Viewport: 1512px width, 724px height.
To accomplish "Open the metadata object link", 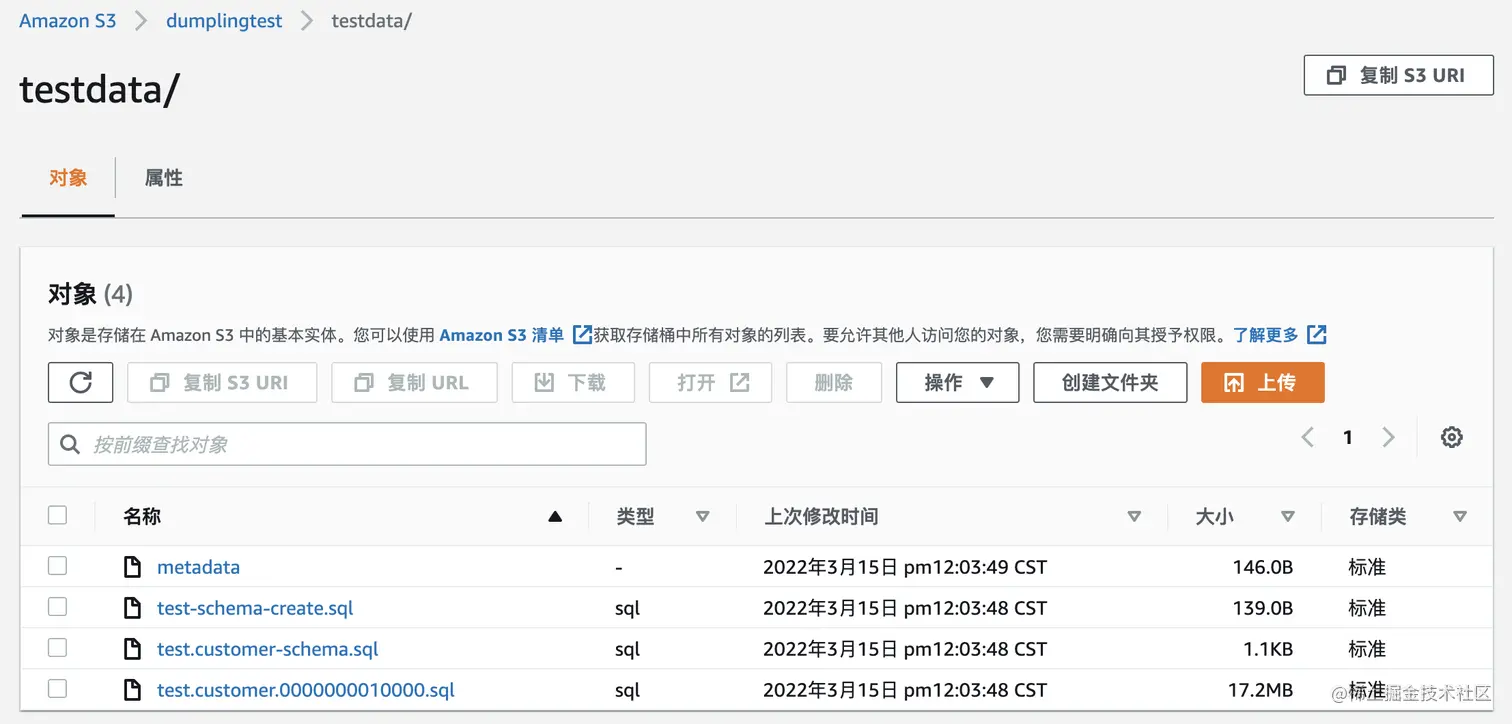I will [198, 567].
